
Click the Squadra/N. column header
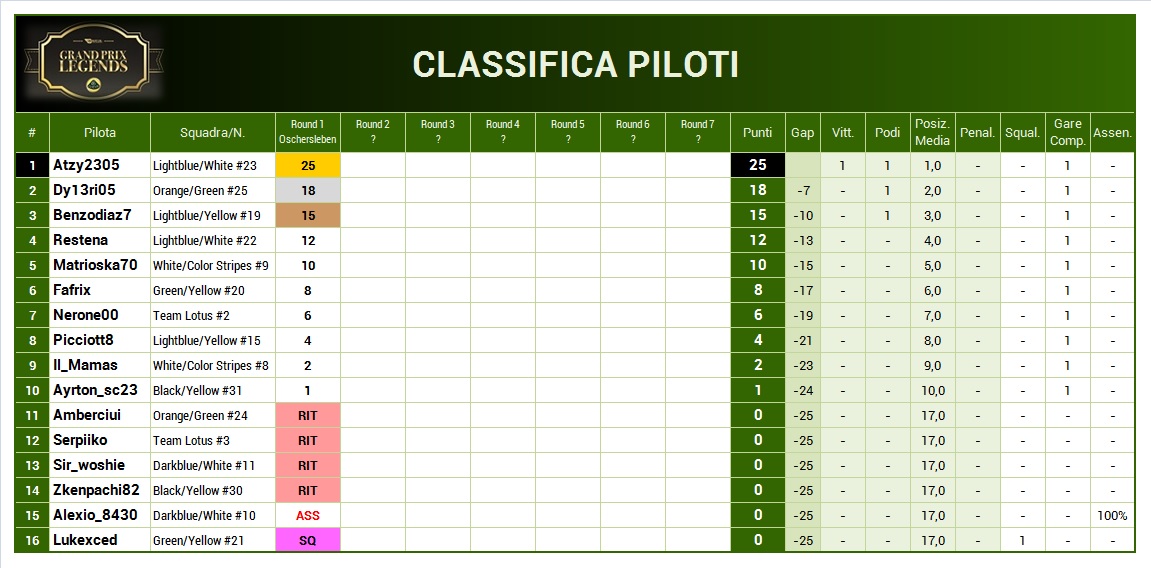[x=213, y=132]
